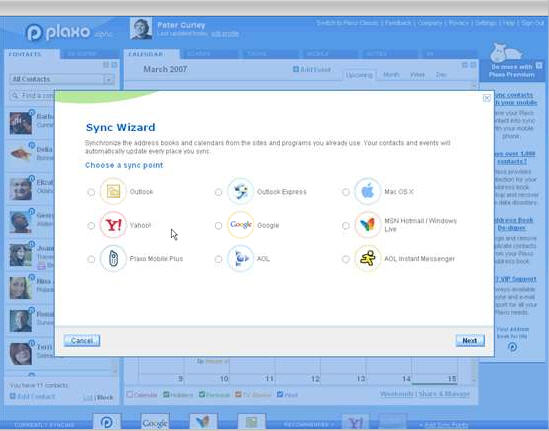Click the March 2007 calendar heading

(165, 69)
